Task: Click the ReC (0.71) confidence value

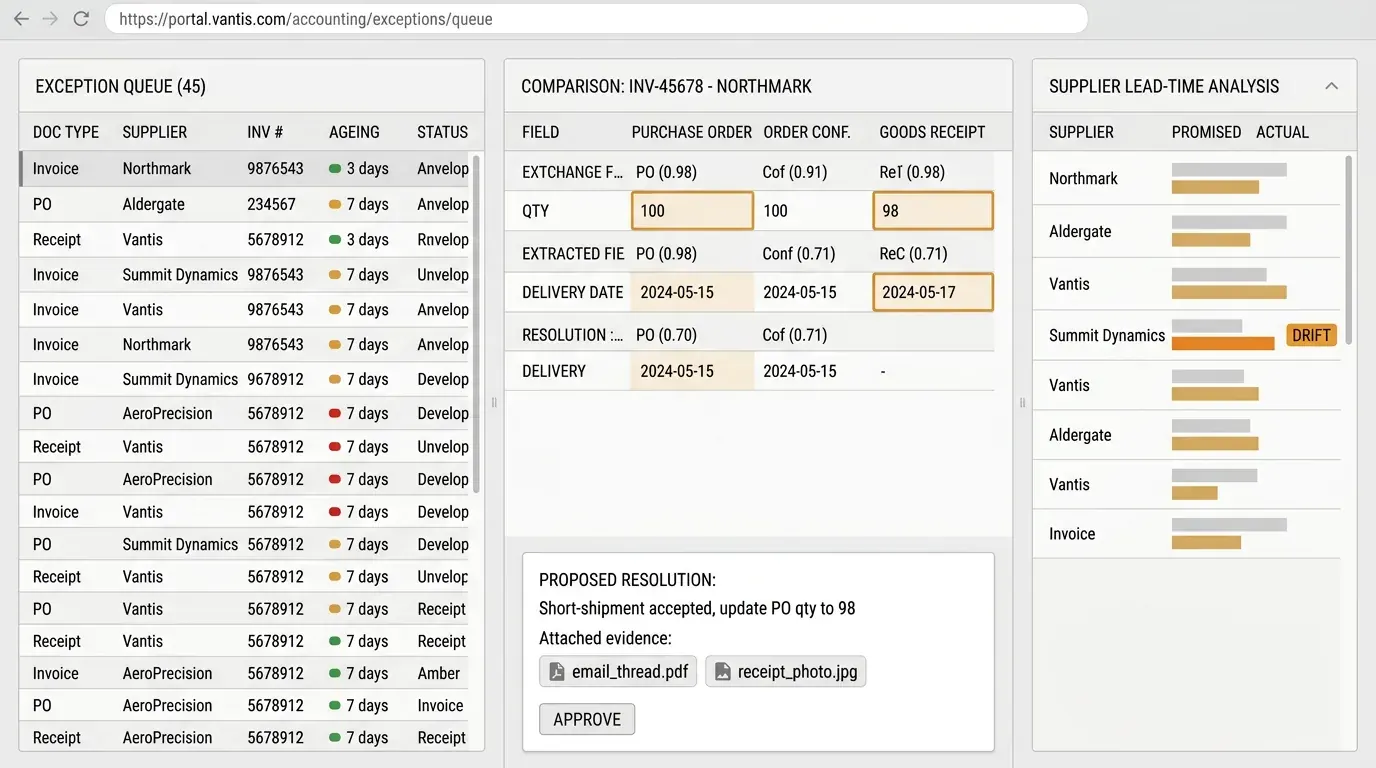Action: (913, 253)
